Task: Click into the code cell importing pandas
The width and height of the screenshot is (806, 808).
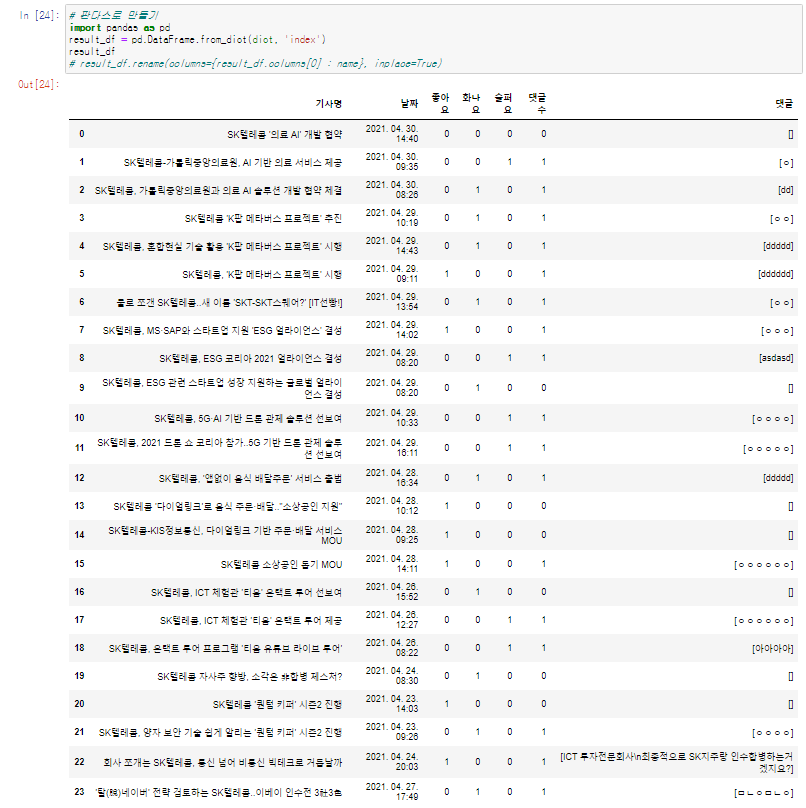Action: [x=434, y=39]
